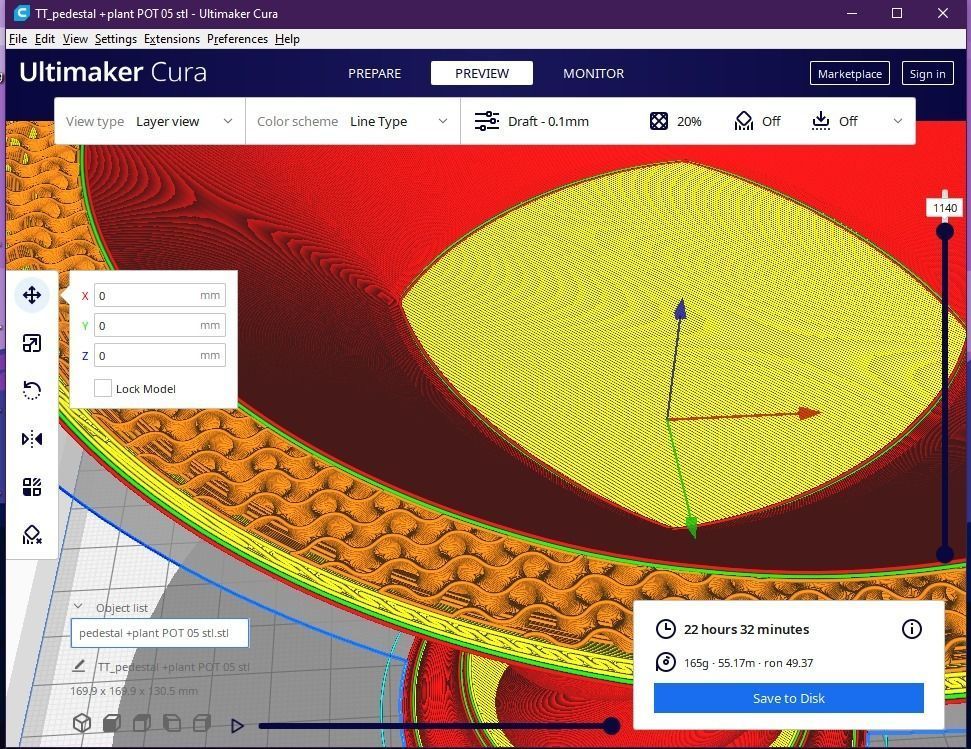Screen dimensions: 971x749
Task: Click the Cura logo in title bar
Action: click(20, 13)
